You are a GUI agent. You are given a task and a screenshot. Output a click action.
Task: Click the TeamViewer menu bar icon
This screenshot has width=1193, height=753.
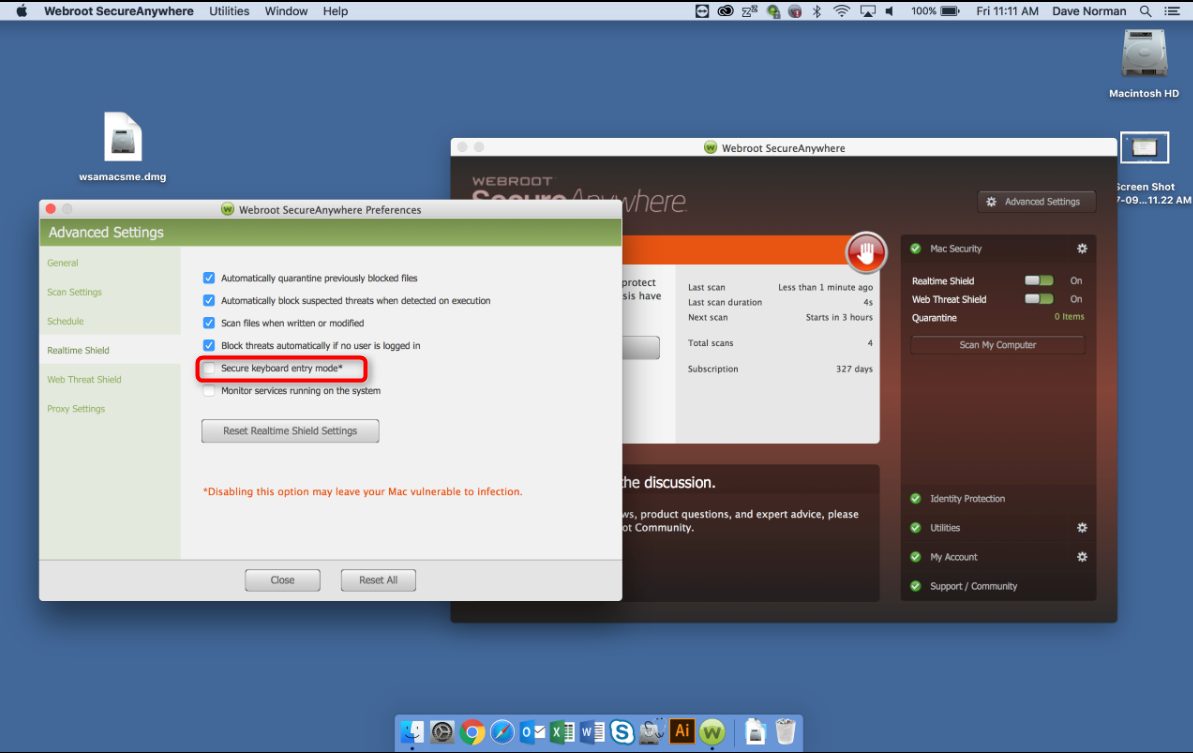pos(702,11)
